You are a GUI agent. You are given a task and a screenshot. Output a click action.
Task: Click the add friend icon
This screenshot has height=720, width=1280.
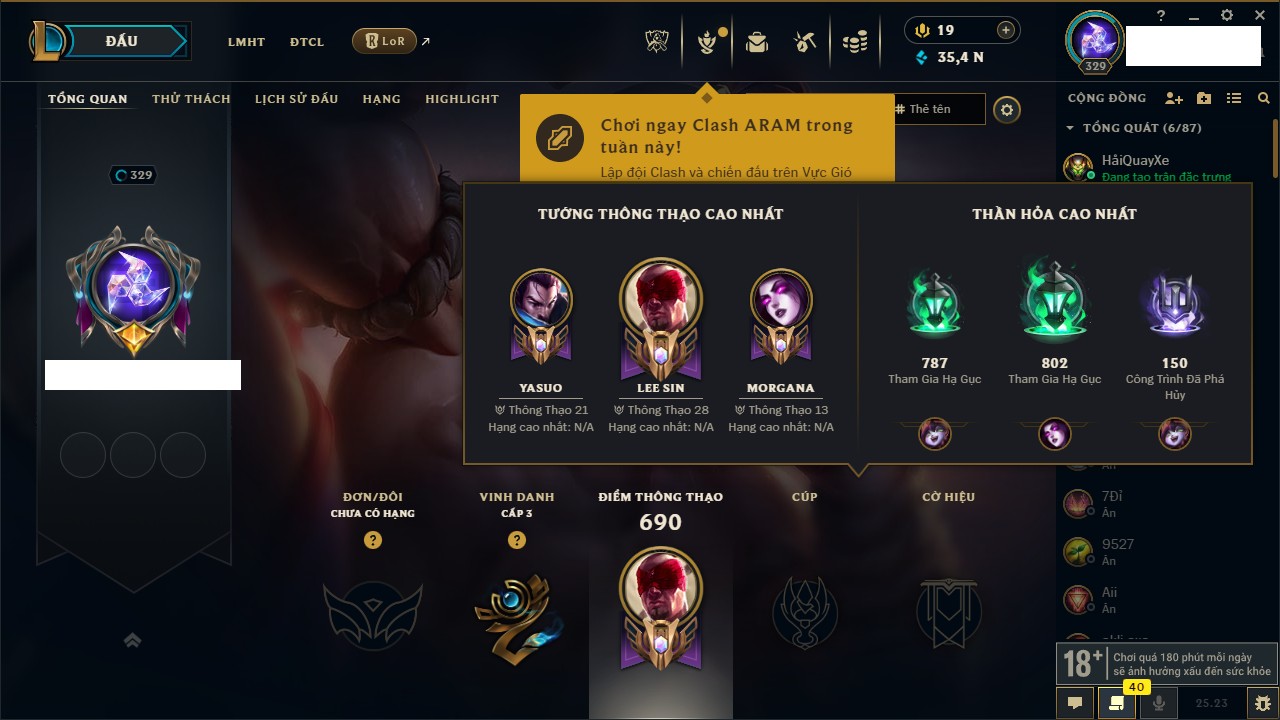click(1174, 98)
